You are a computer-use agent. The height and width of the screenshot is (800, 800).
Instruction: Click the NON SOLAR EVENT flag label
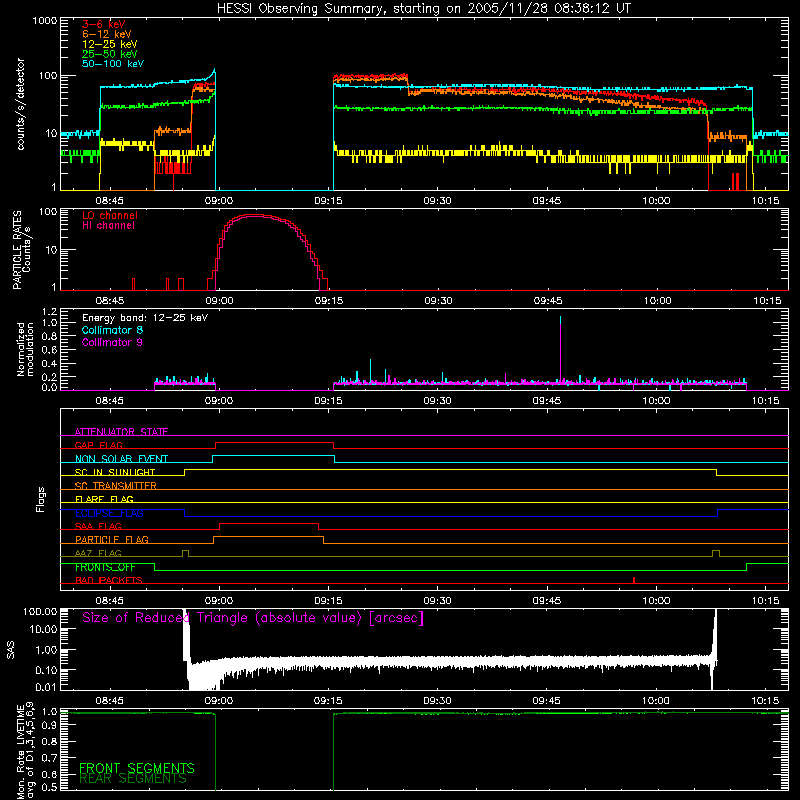click(121, 459)
